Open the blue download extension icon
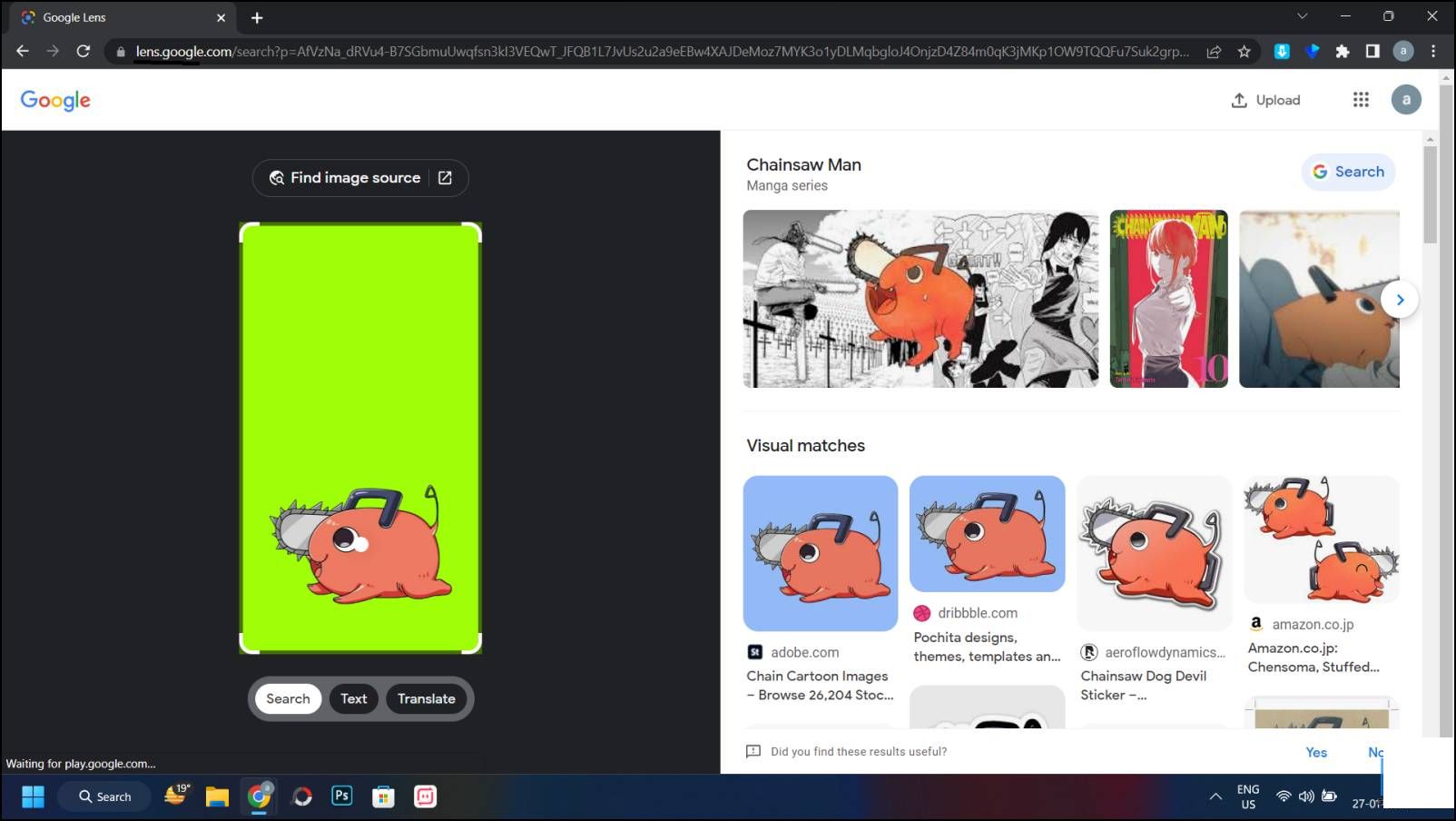This screenshot has width=1456, height=821. [x=1282, y=52]
